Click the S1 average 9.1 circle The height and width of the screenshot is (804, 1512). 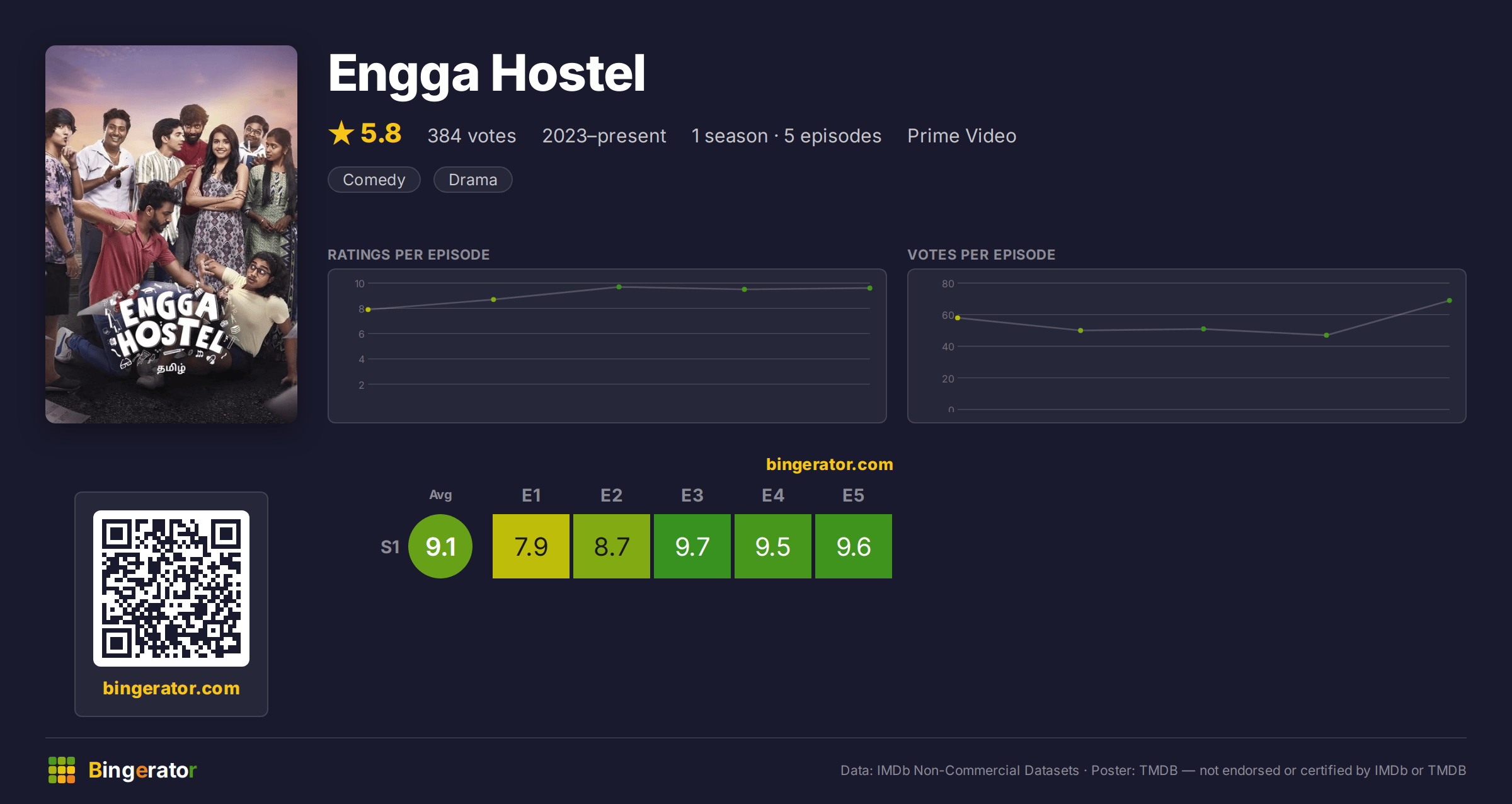coord(440,546)
